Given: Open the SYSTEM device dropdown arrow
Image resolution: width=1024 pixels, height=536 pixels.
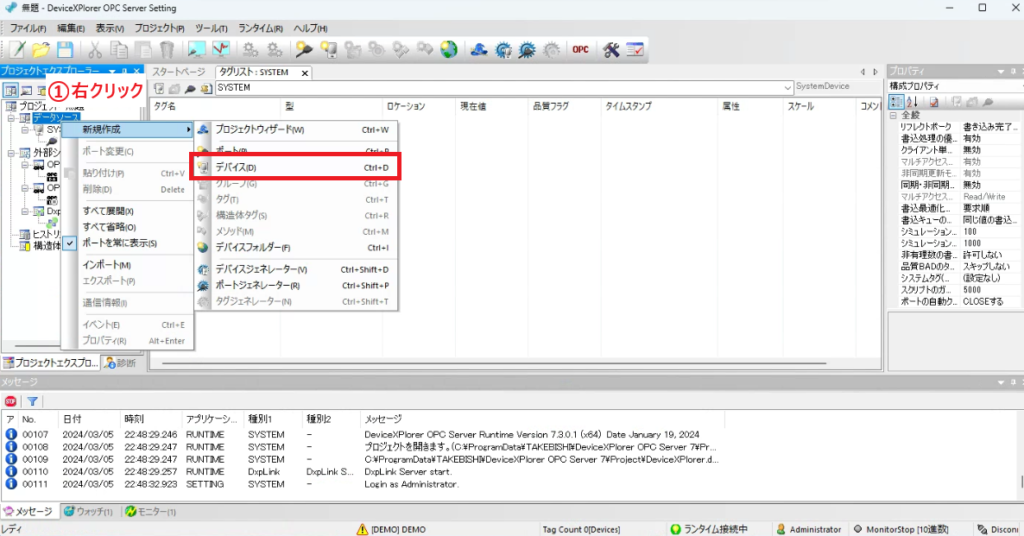Looking at the screenshot, I should pyautogui.click(x=787, y=87).
